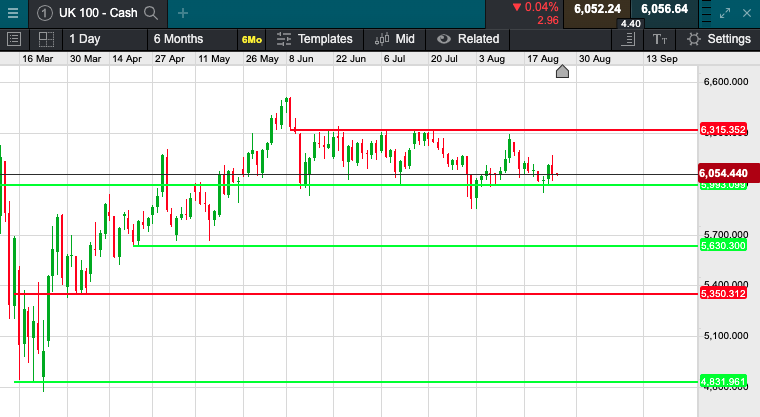The image size is (760, 417).
Task: Click the 4.40 spread value
Action: [x=630, y=24]
